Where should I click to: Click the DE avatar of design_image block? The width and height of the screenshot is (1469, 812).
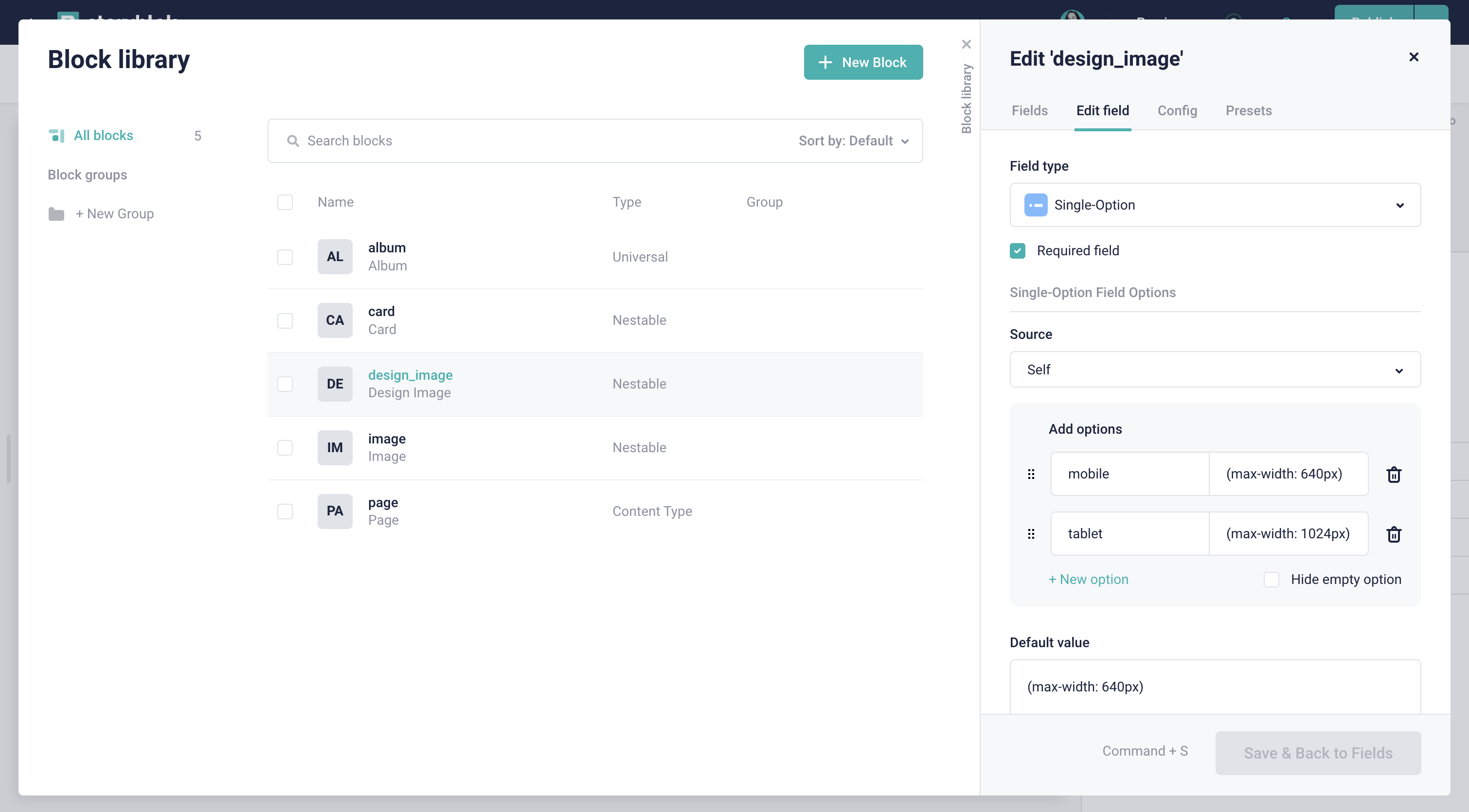pyautogui.click(x=335, y=384)
